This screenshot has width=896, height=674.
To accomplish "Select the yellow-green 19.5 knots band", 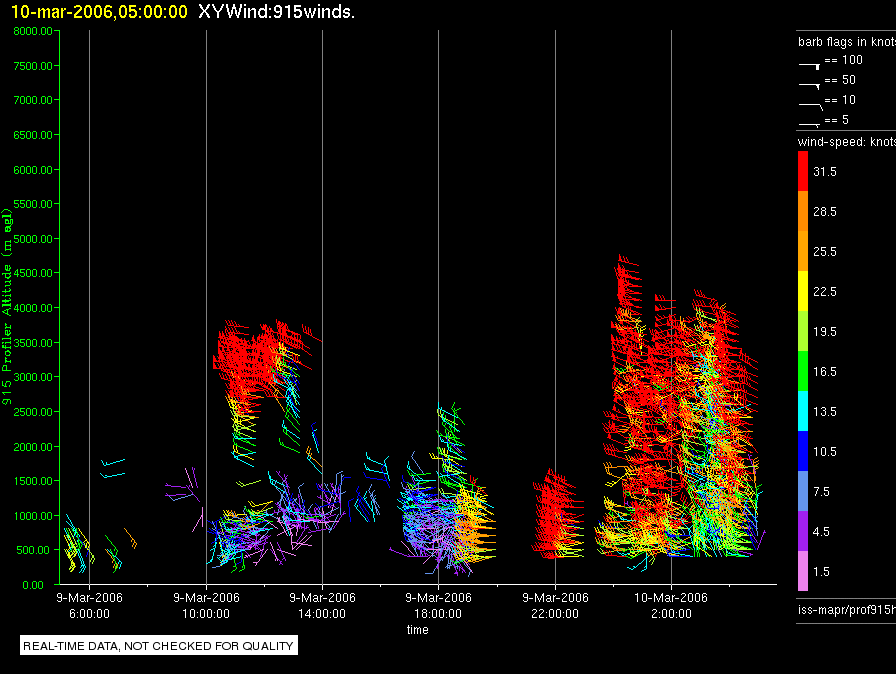I will 803,331.
